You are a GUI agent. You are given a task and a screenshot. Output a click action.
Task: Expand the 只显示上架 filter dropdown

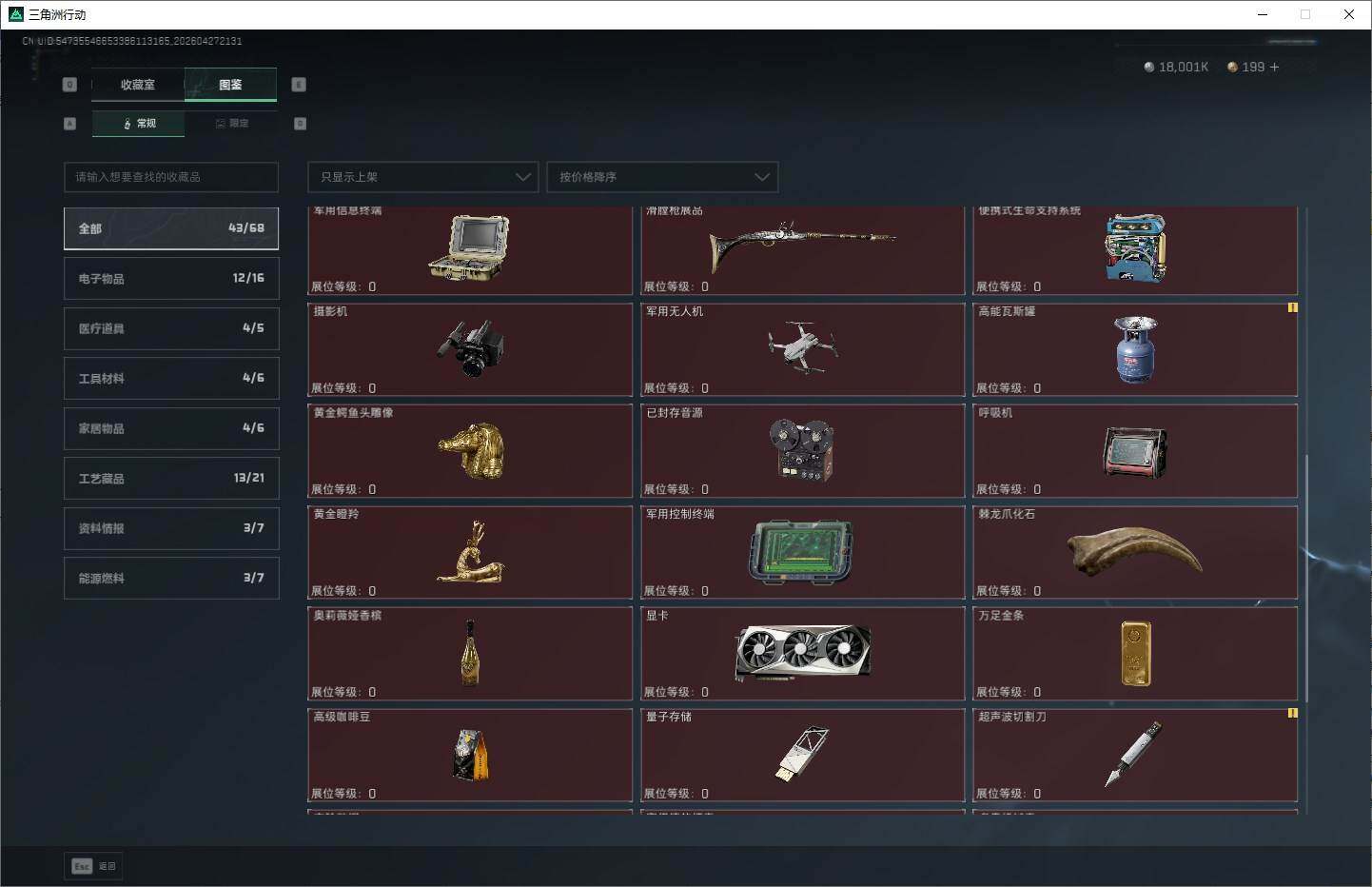coord(423,177)
